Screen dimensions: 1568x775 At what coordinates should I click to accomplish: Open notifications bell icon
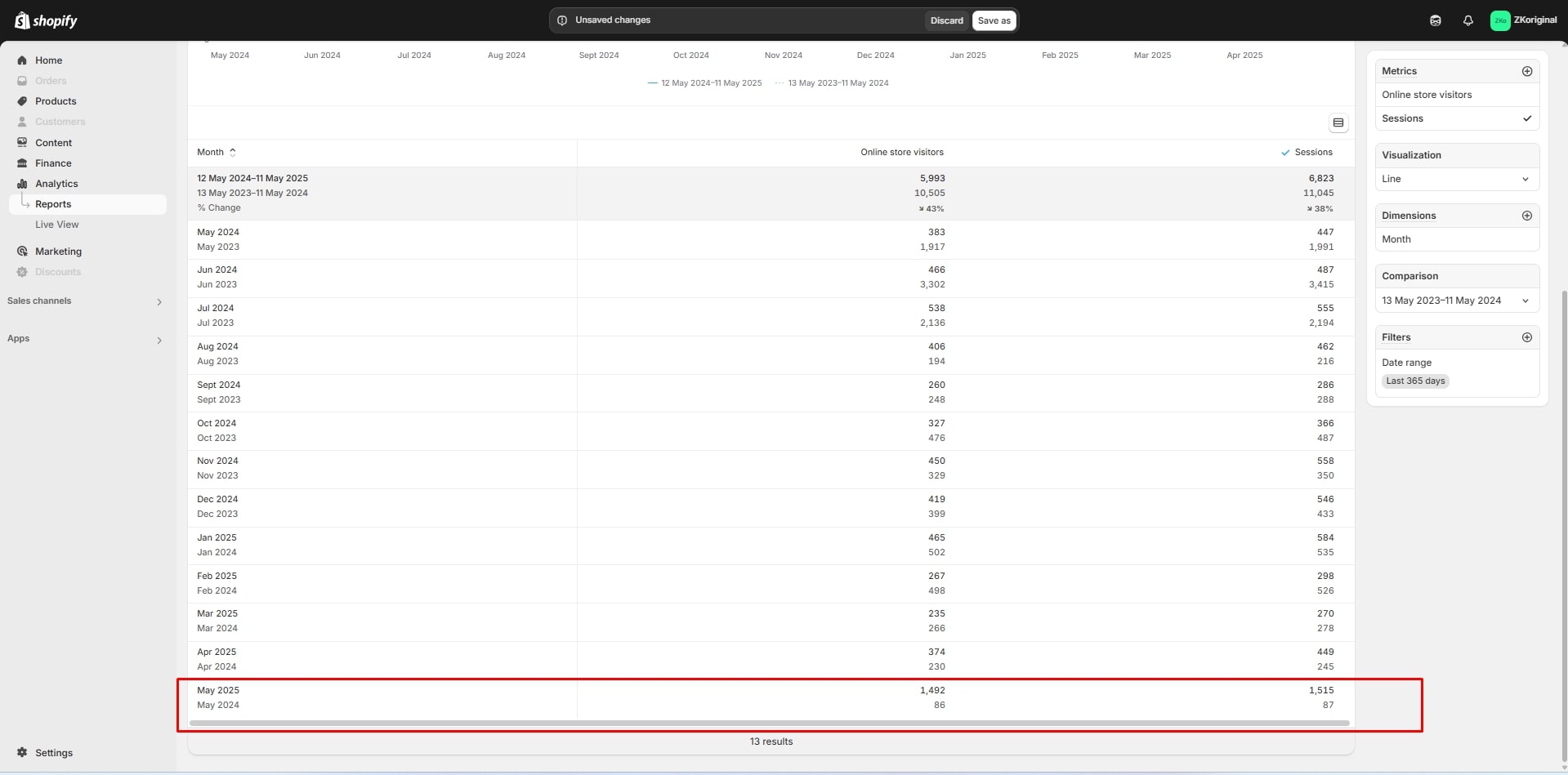coord(1467,20)
